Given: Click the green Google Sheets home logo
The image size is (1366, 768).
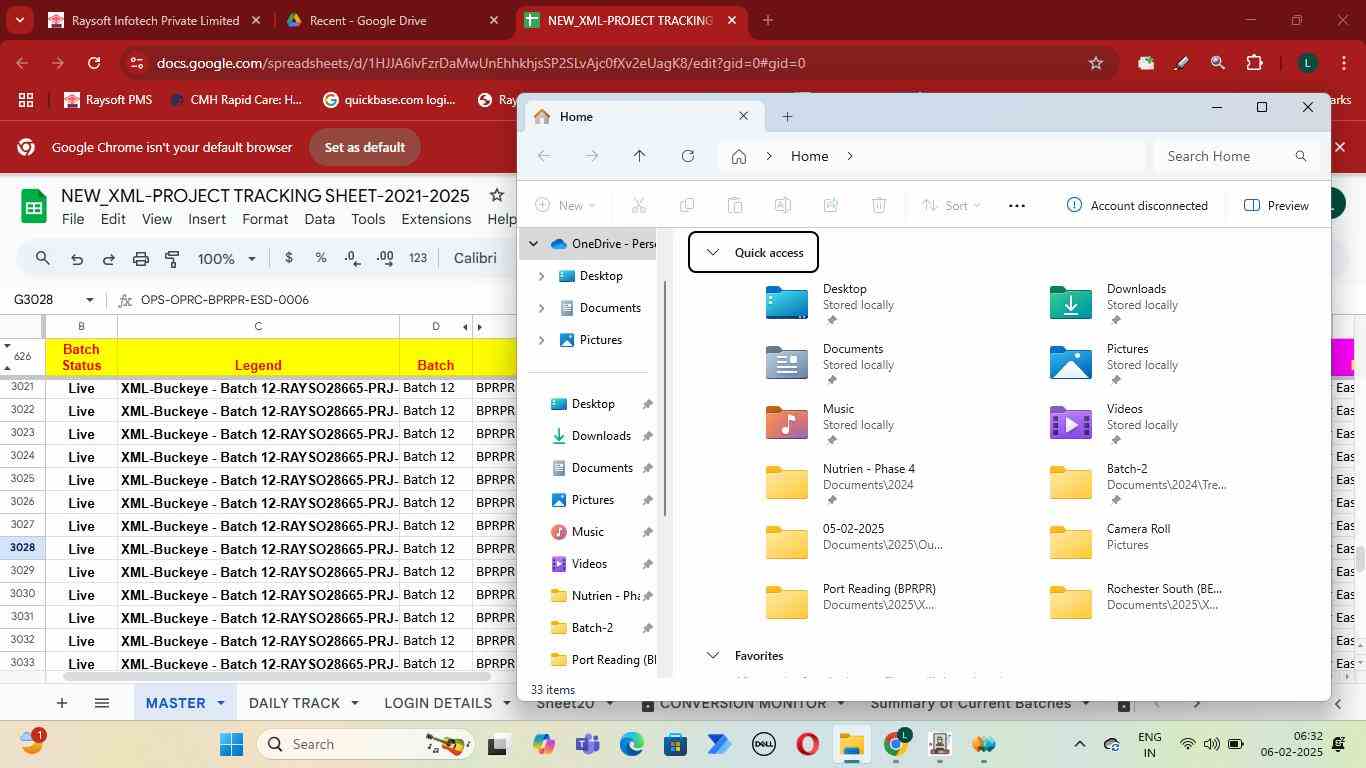Looking at the screenshot, I should click(x=34, y=207).
